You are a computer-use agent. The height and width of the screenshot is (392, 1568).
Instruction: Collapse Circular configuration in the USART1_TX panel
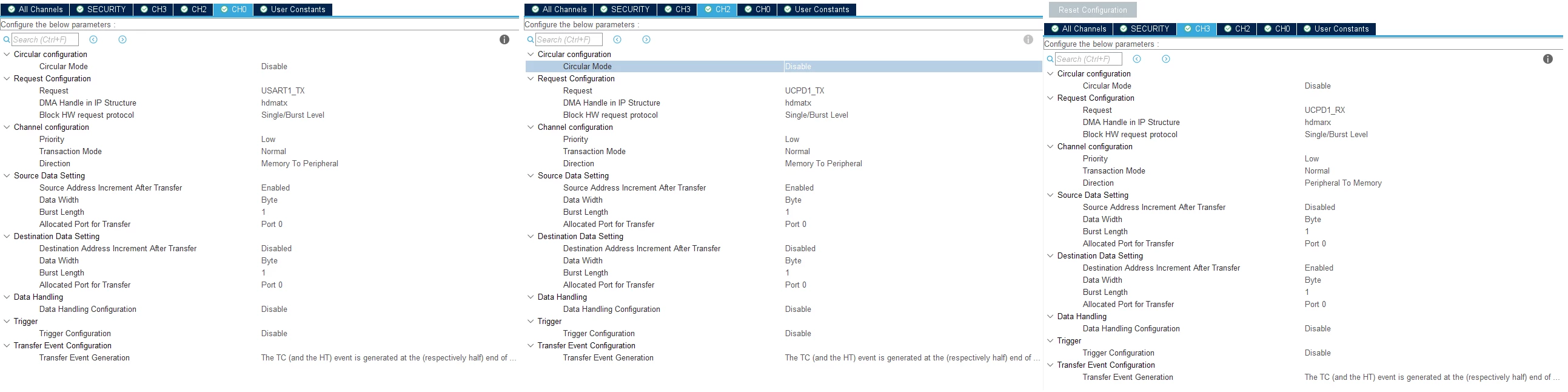[x=7, y=54]
